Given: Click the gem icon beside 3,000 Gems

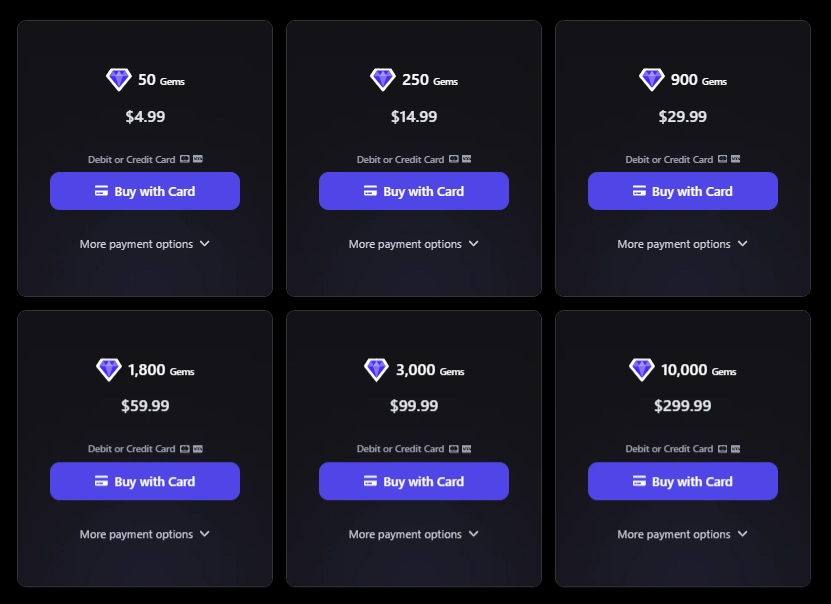Looking at the screenshot, I should pos(377,370).
